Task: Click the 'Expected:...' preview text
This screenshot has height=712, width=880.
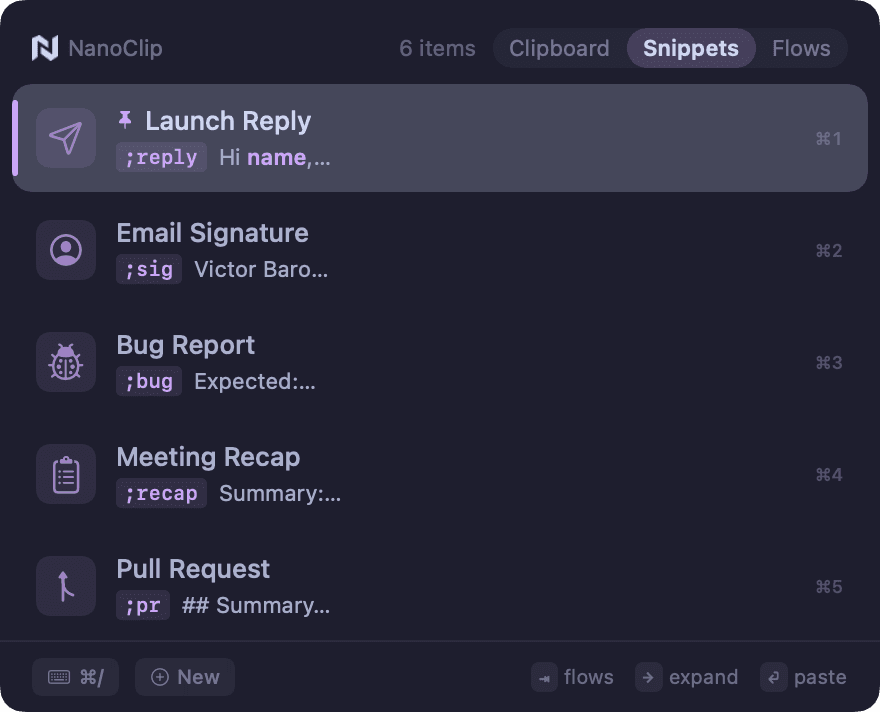Action: (254, 382)
